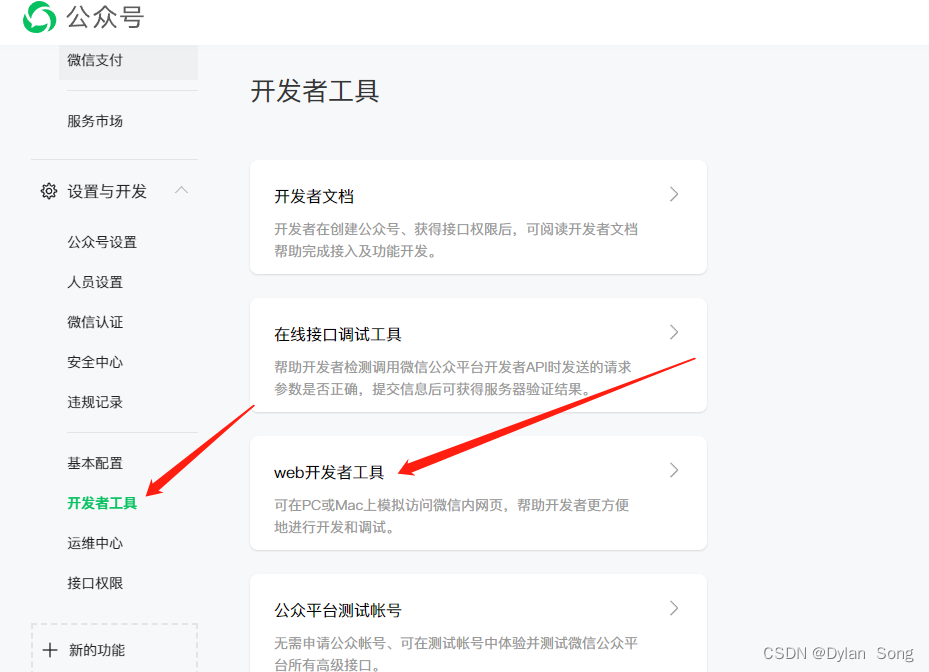Click the 开发者工具 page heading
The width and height of the screenshot is (929, 672).
point(315,91)
